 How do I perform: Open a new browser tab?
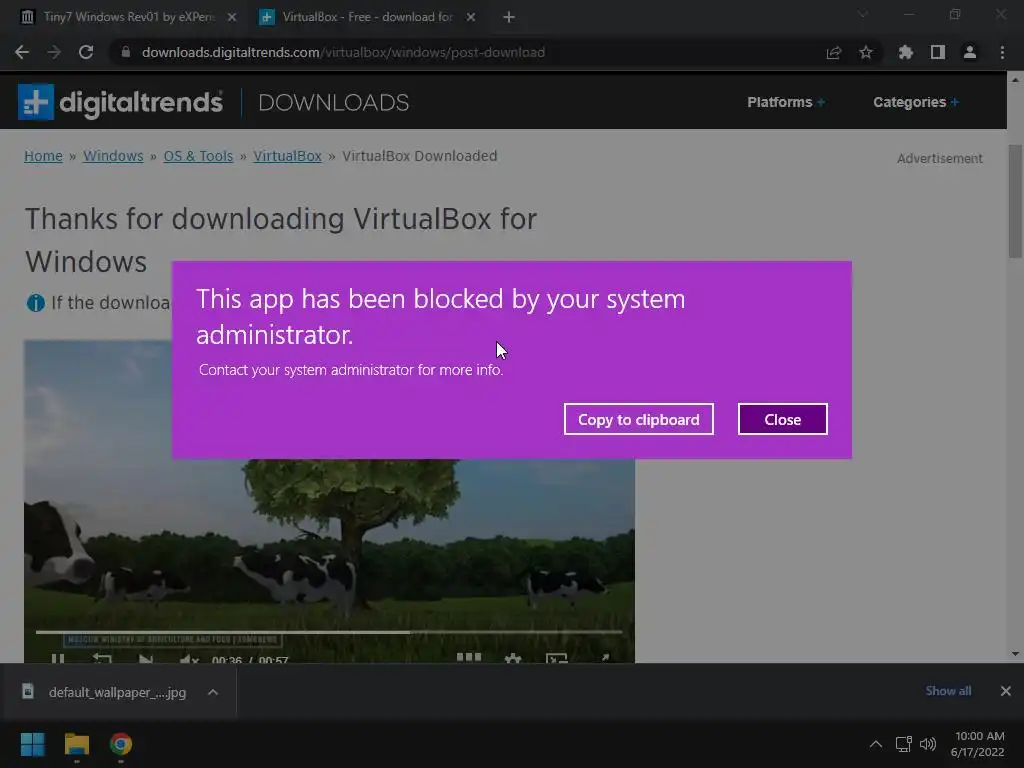click(509, 18)
